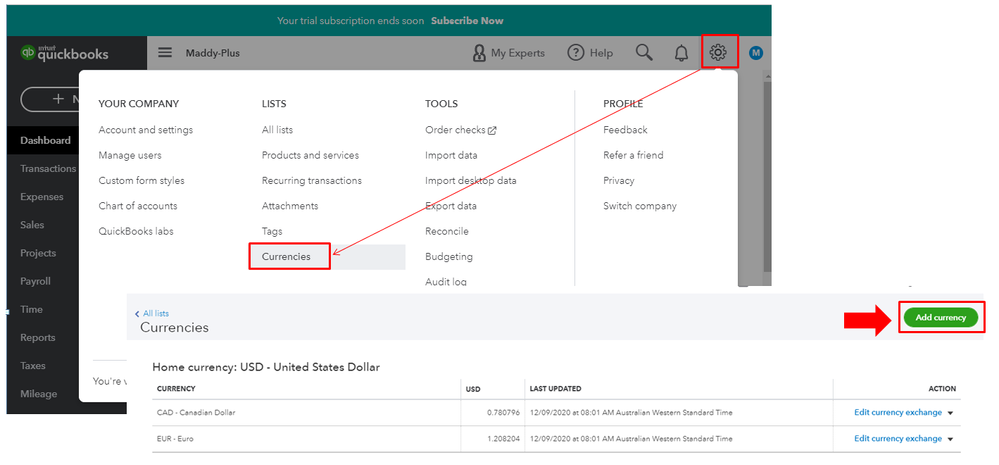Open QuickBooks labs
This screenshot has width=999, height=465.
point(136,232)
